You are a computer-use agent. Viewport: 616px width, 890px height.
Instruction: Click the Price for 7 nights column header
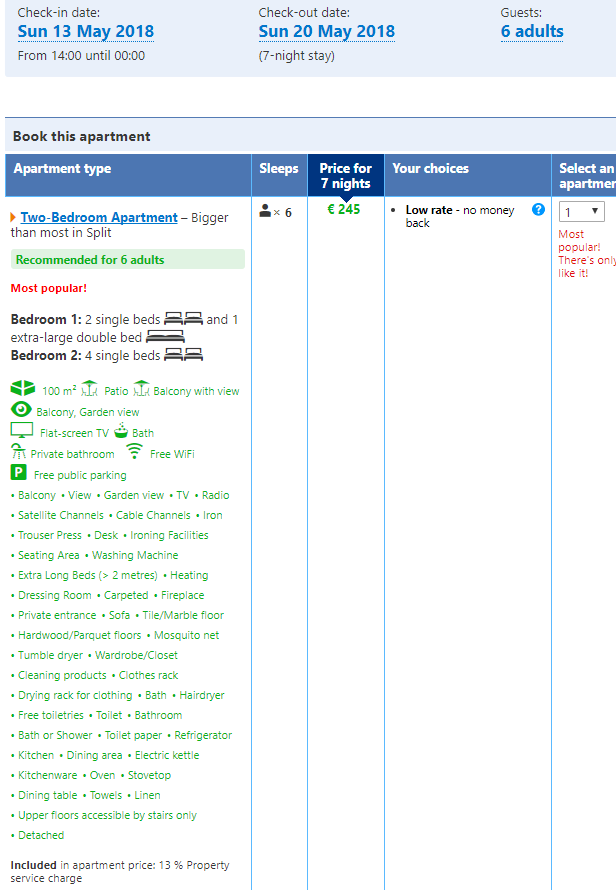click(x=345, y=175)
